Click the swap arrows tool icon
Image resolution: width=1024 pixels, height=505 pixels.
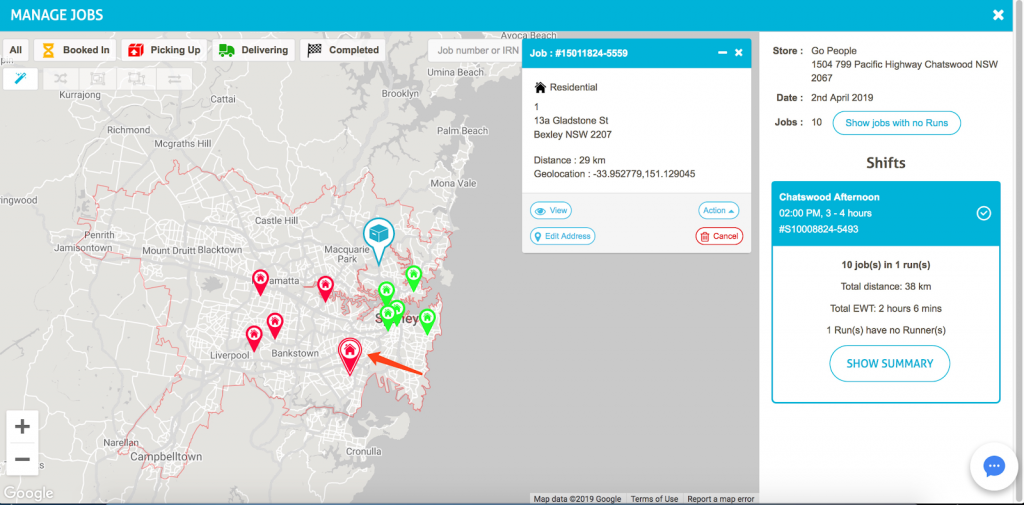(174, 79)
